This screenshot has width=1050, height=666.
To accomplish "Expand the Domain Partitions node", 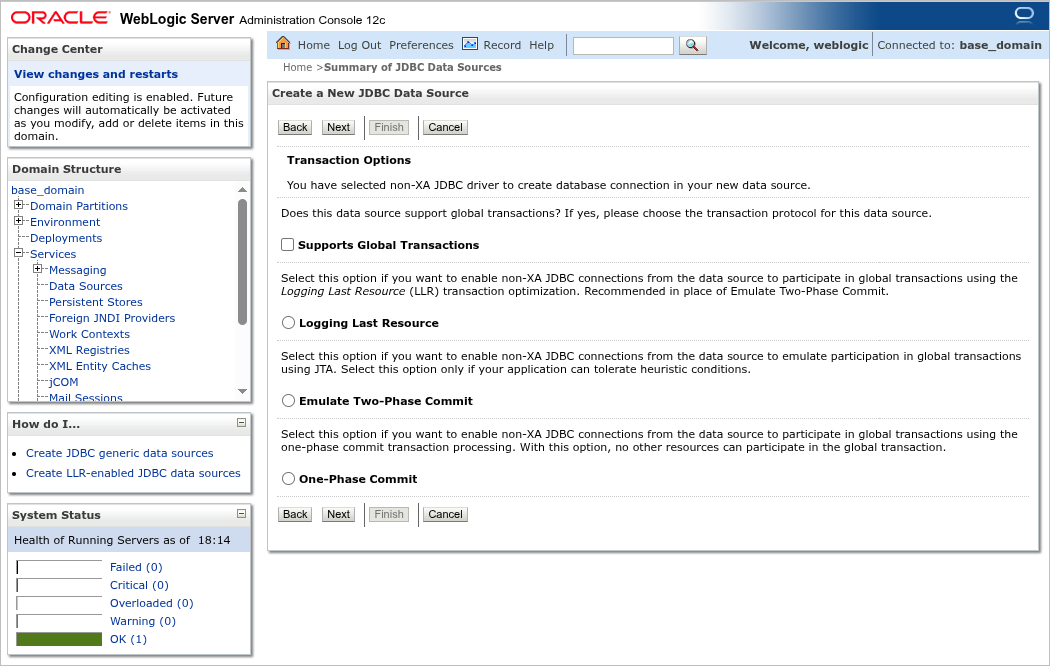I will [x=17, y=206].
